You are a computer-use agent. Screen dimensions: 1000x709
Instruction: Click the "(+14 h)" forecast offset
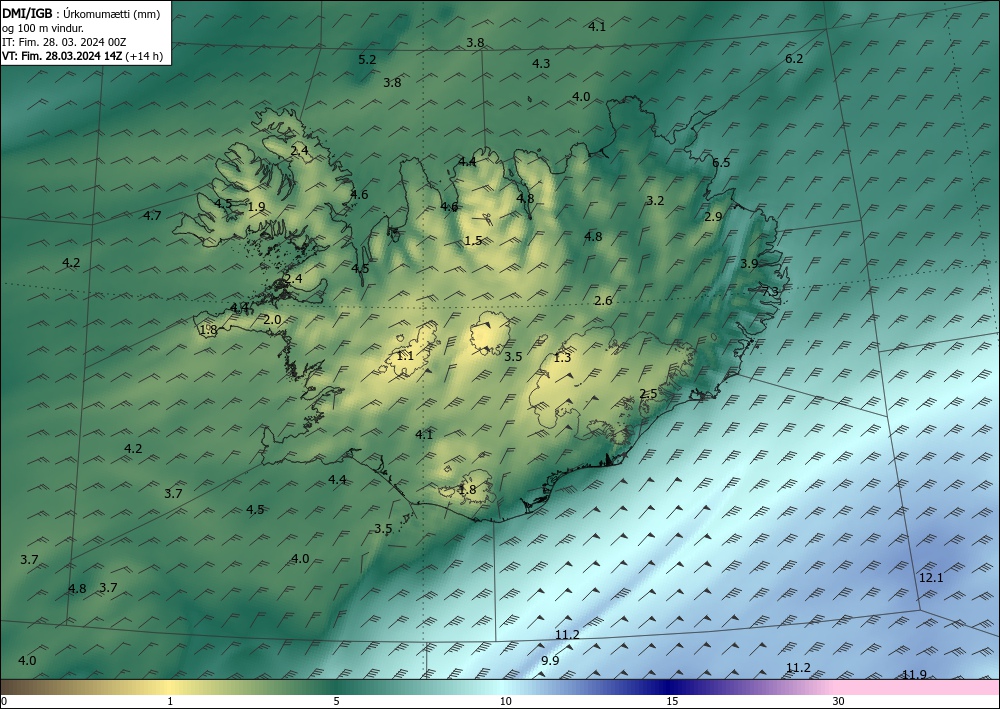coord(144,56)
